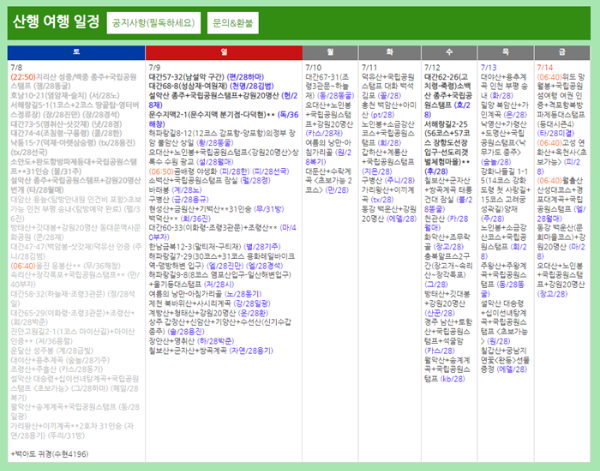The image size is (600, 471).
Task: Select the 화 Tuesday column header
Action: point(390,52)
